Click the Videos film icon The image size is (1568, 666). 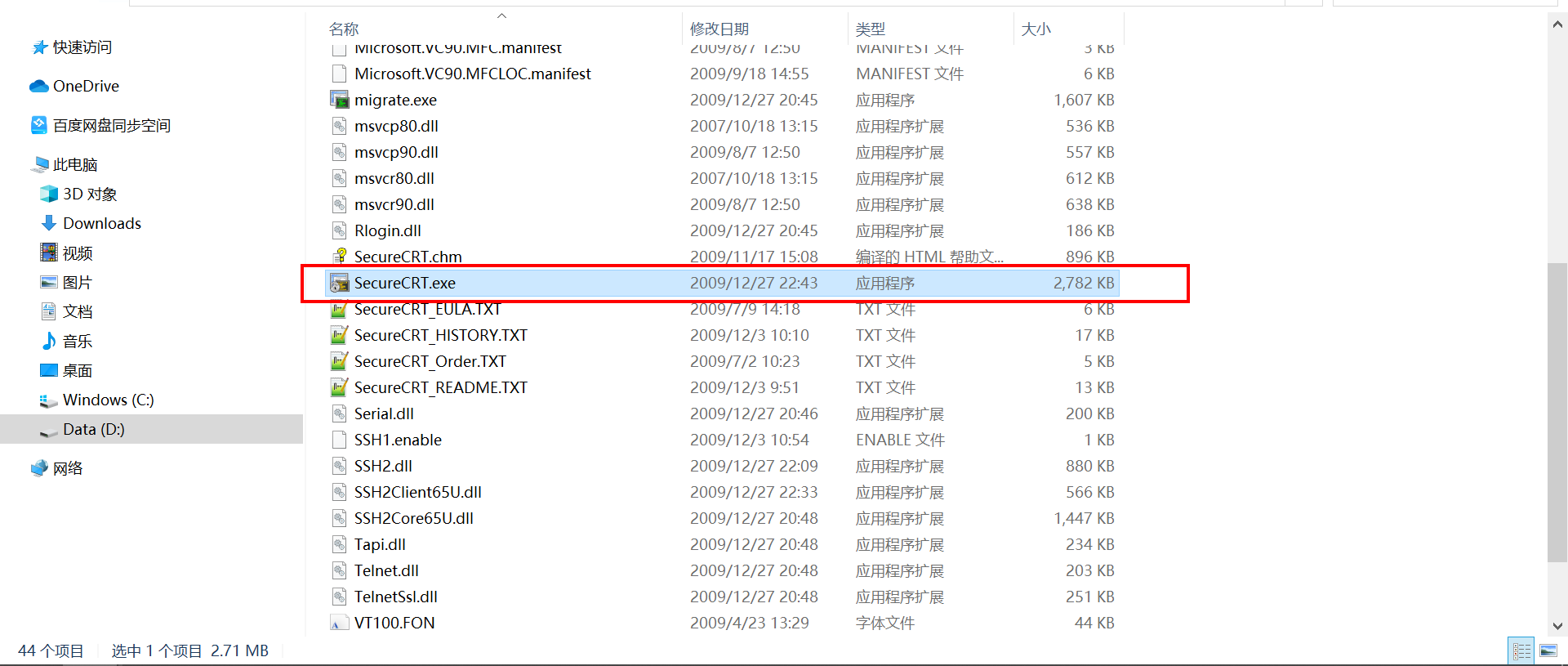(x=49, y=253)
